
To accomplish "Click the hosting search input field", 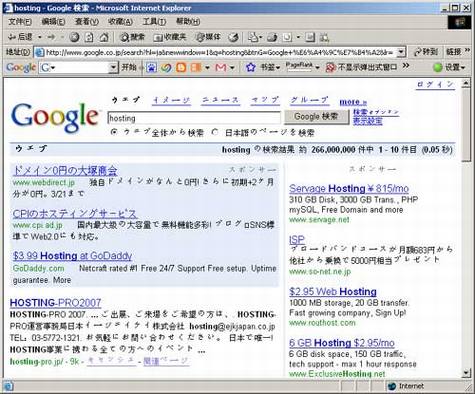I will click(194, 118).
